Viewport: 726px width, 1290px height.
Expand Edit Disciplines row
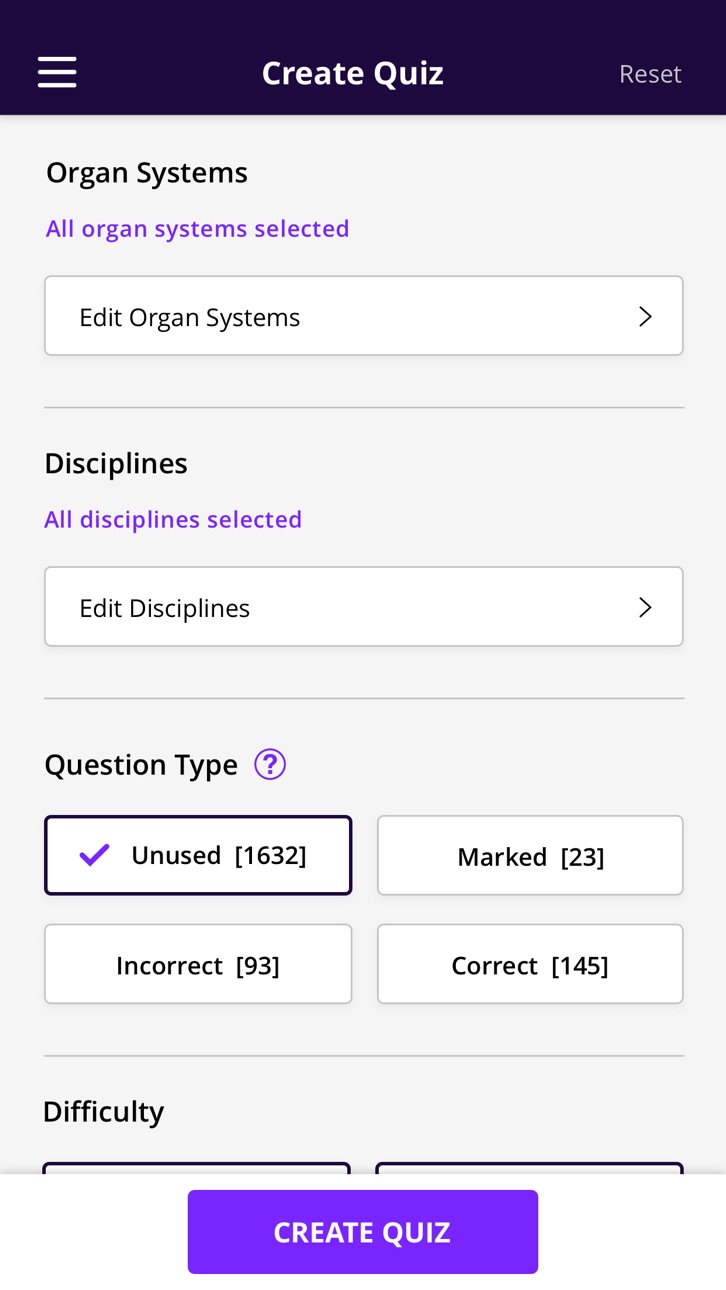click(364, 607)
